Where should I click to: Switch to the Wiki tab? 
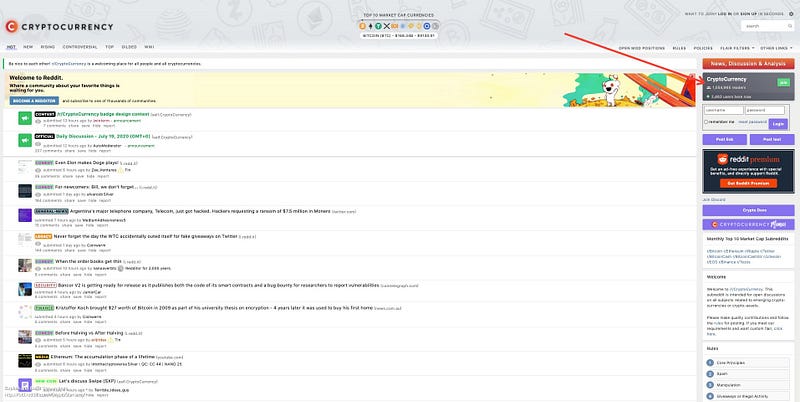(x=149, y=47)
